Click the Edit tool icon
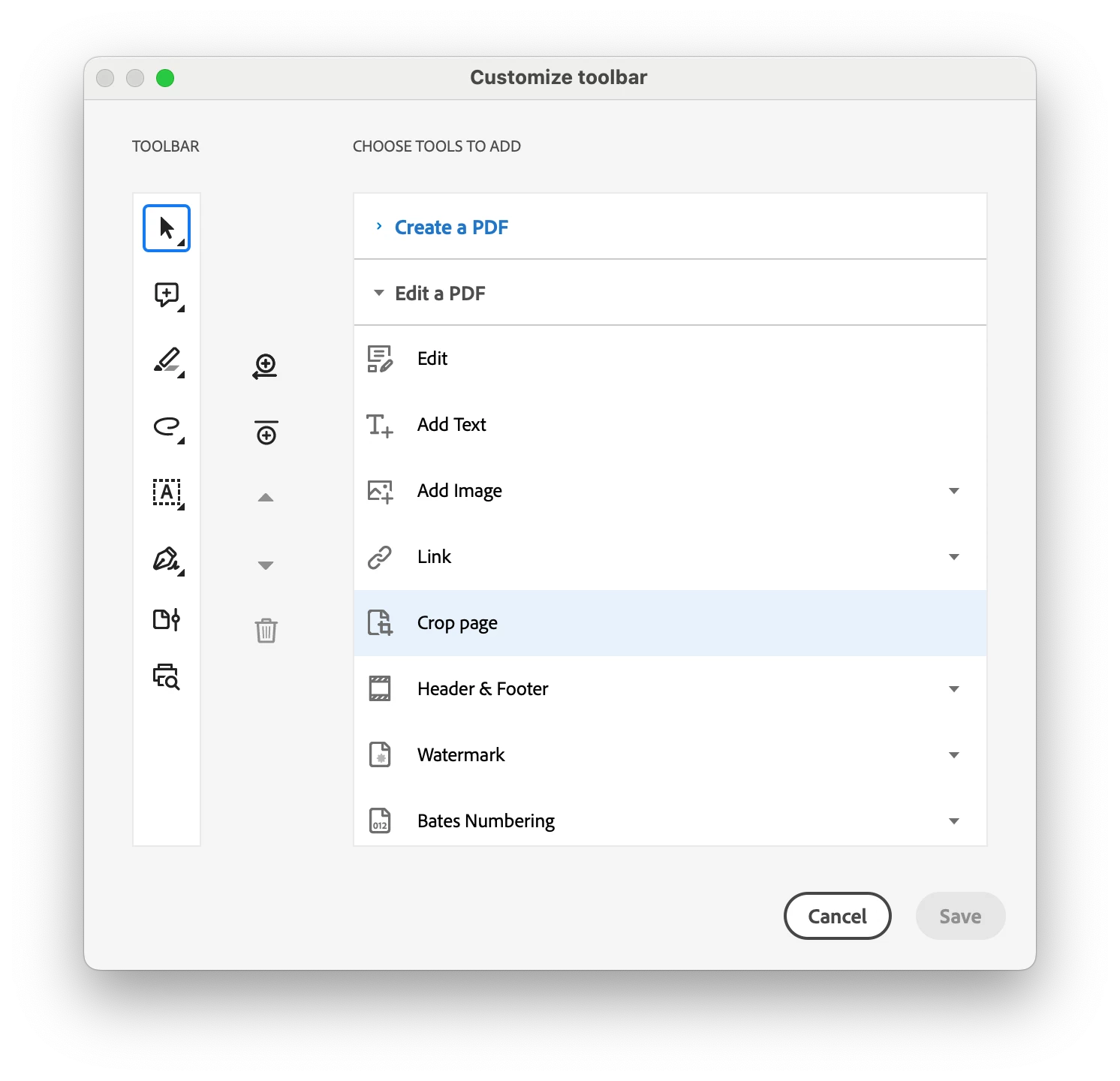Viewport: 1120px width, 1081px height. pos(380,359)
